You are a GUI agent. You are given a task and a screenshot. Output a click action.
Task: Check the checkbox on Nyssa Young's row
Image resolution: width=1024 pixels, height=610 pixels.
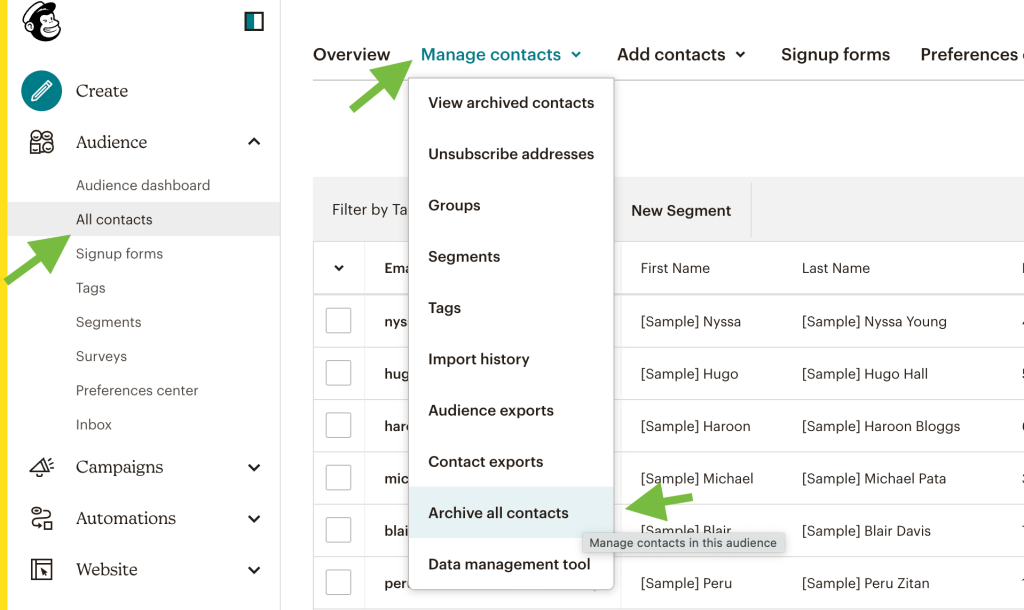338,321
